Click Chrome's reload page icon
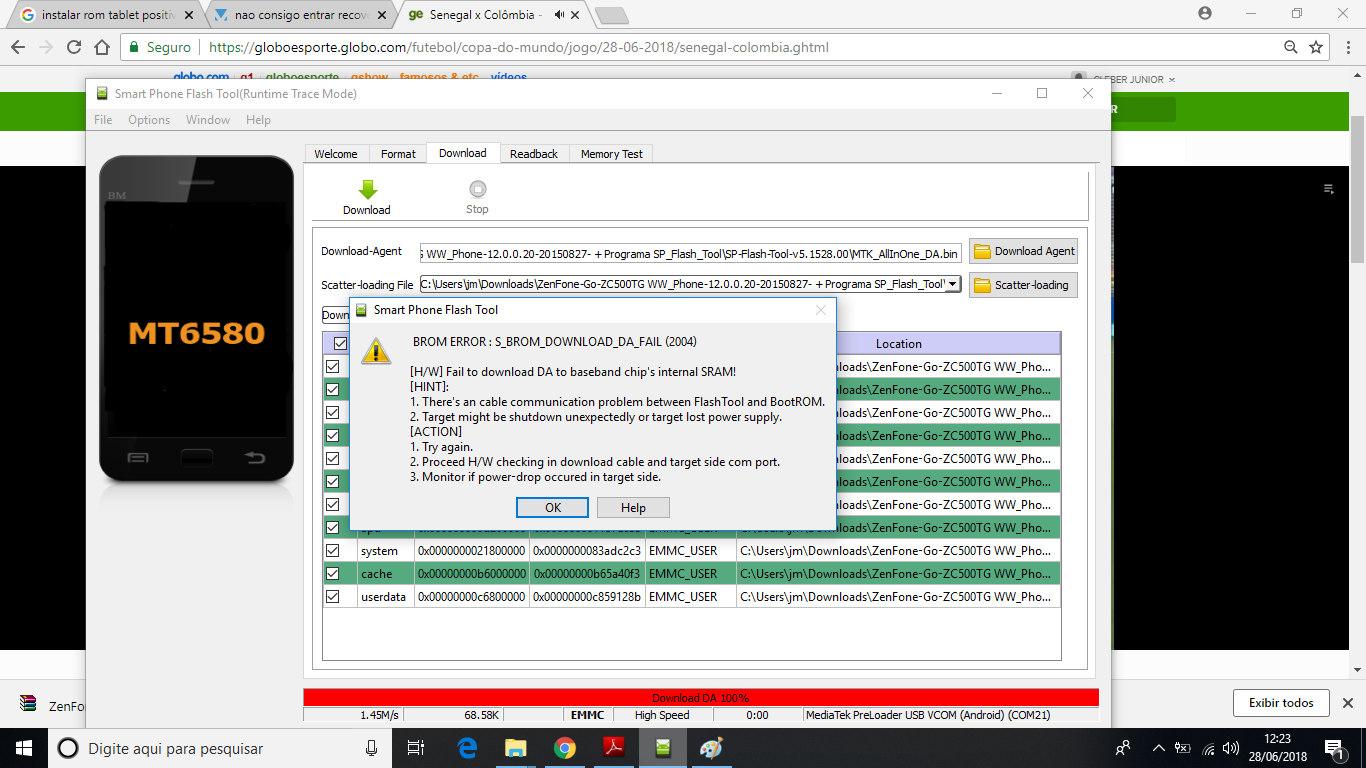 pos(74,47)
